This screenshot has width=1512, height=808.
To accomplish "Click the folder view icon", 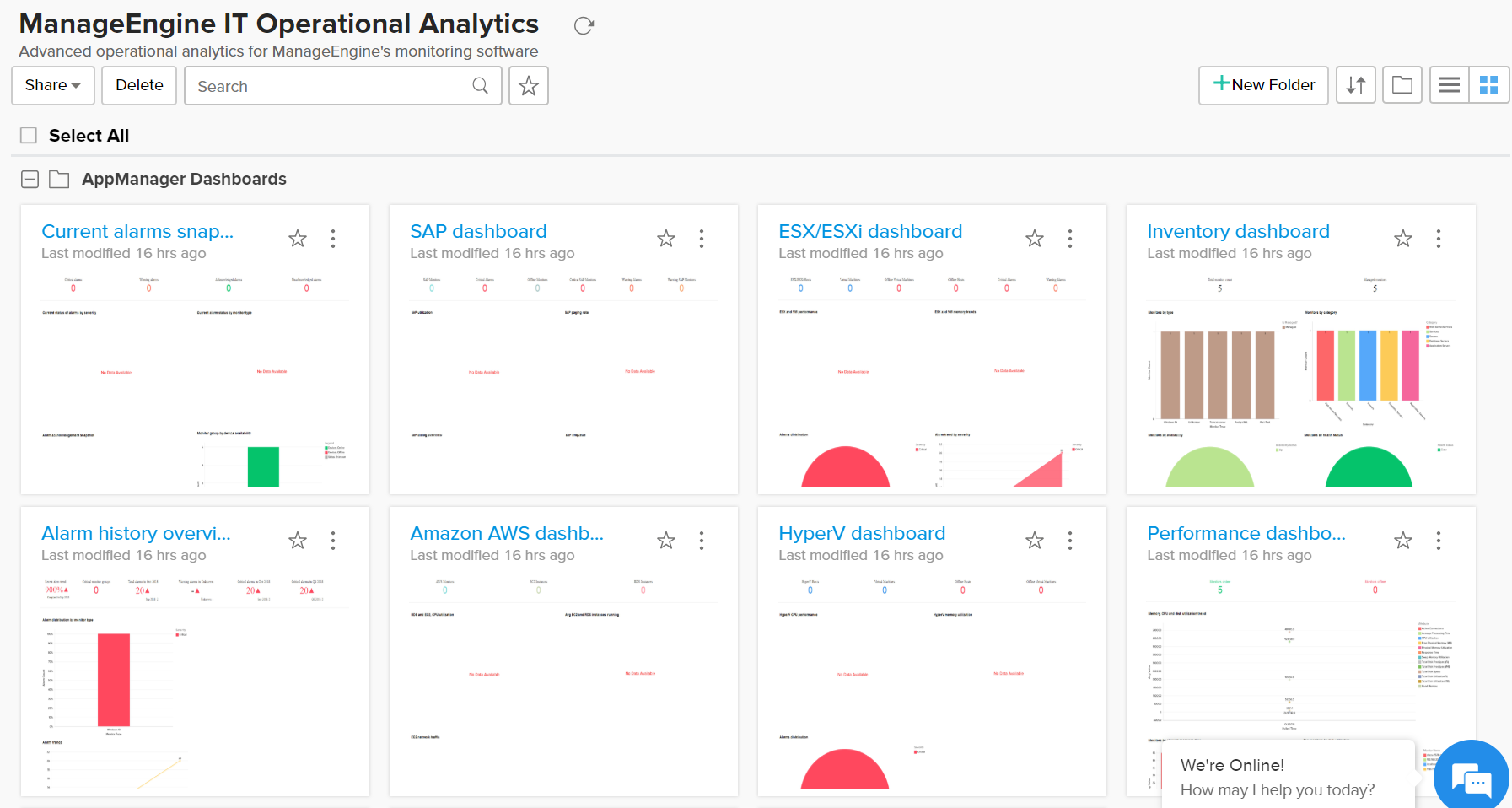I will [x=1402, y=85].
